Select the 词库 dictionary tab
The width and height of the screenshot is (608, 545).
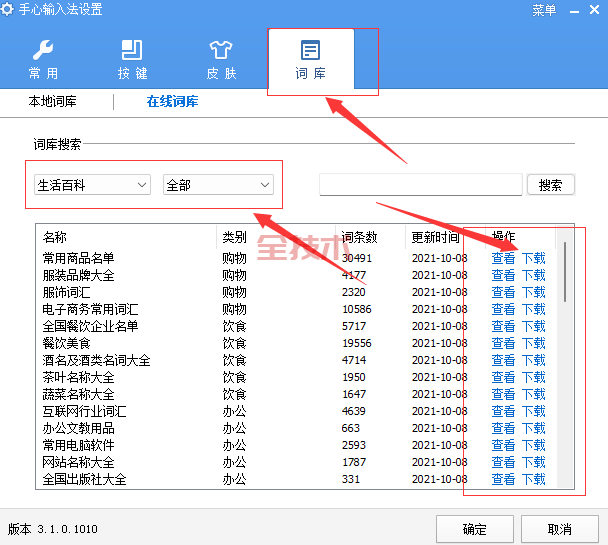click(x=311, y=59)
